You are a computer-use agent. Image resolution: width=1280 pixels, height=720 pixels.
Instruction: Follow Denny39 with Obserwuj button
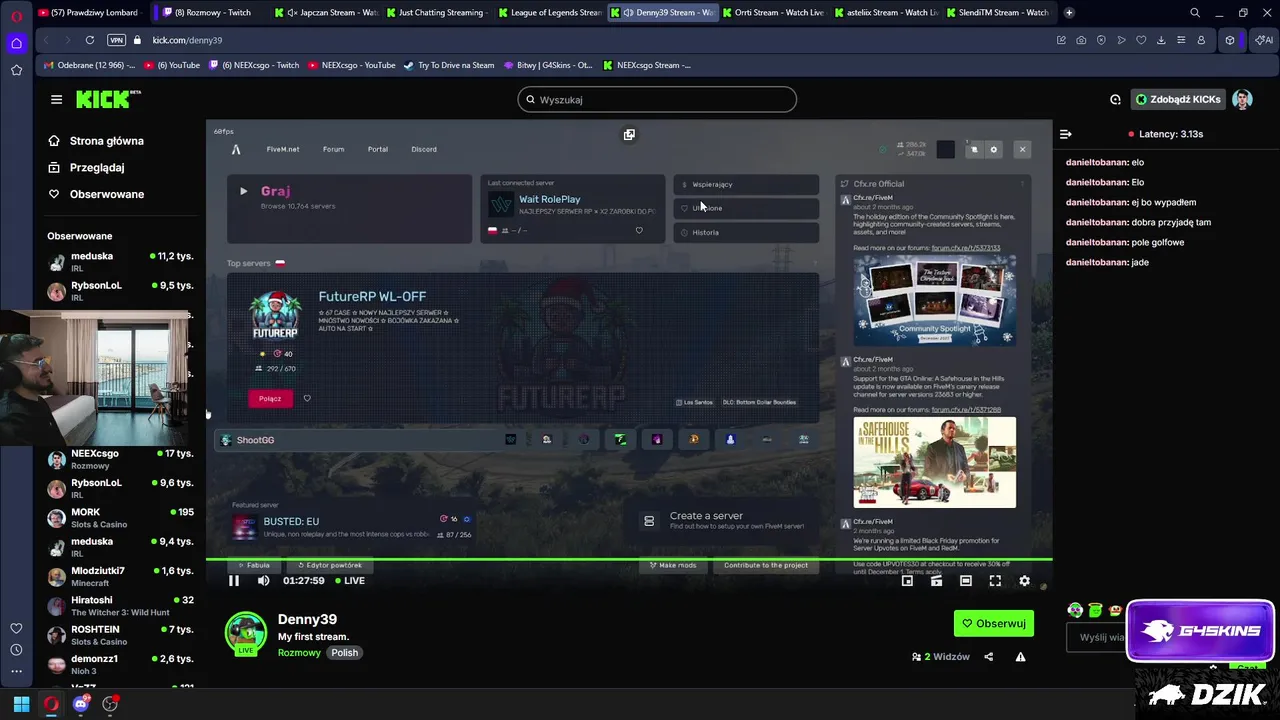(x=994, y=623)
